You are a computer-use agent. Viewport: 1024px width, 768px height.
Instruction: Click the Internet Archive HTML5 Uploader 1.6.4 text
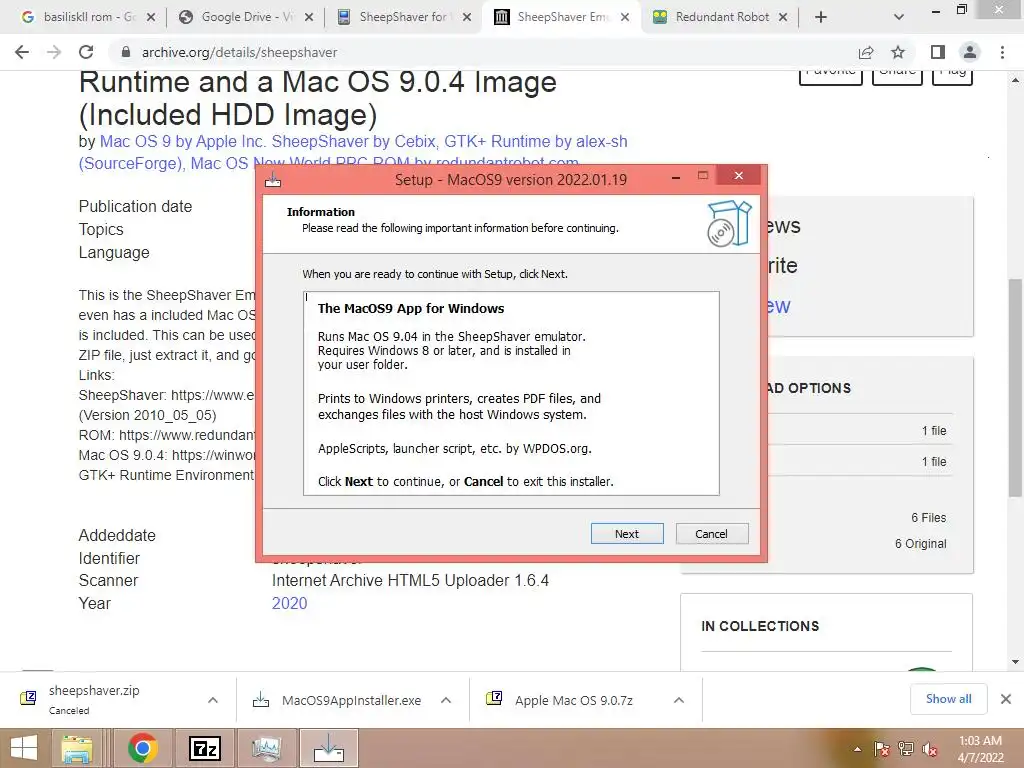click(410, 581)
